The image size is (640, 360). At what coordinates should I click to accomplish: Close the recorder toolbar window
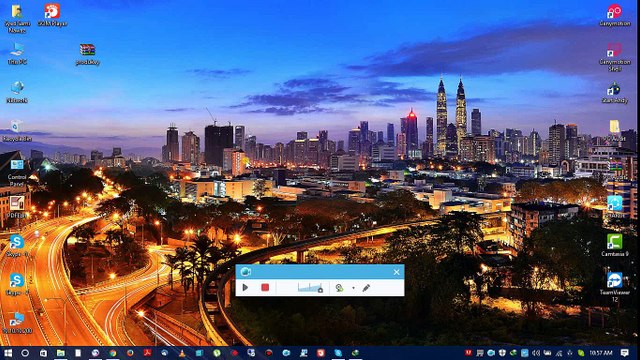point(396,272)
